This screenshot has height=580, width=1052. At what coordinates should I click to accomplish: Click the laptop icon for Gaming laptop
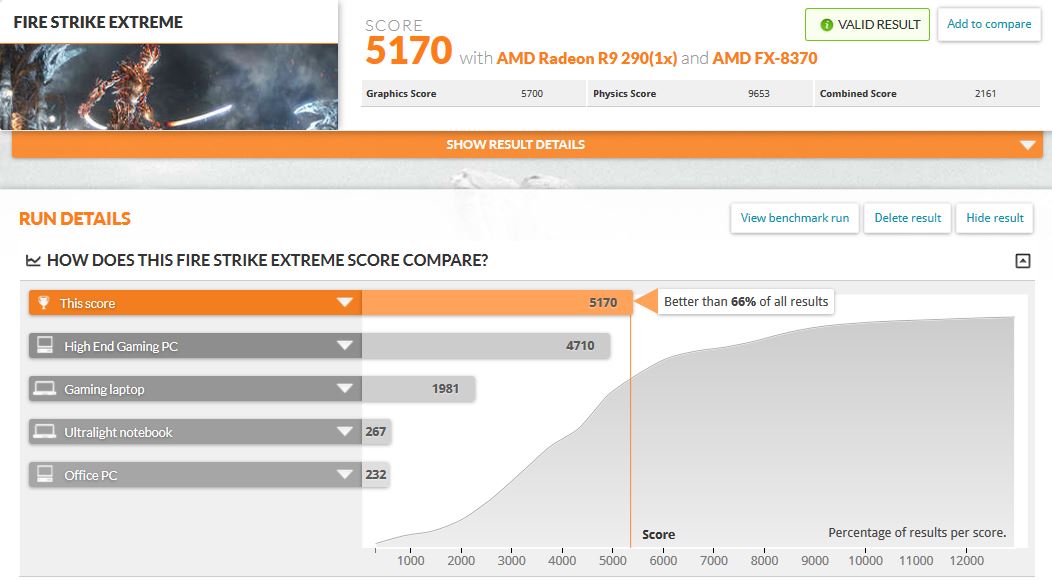coord(45,389)
